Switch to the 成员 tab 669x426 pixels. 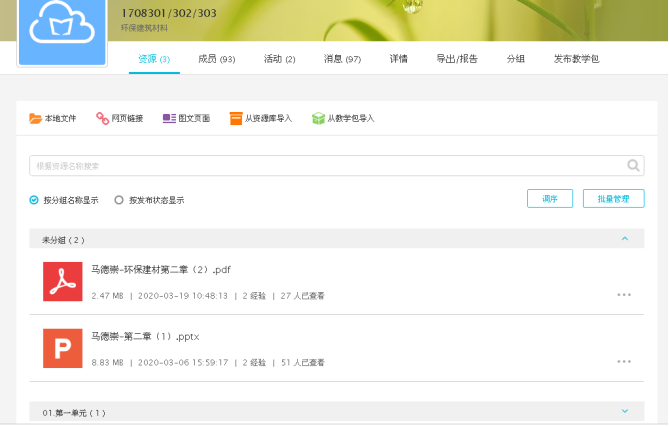(216, 59)
